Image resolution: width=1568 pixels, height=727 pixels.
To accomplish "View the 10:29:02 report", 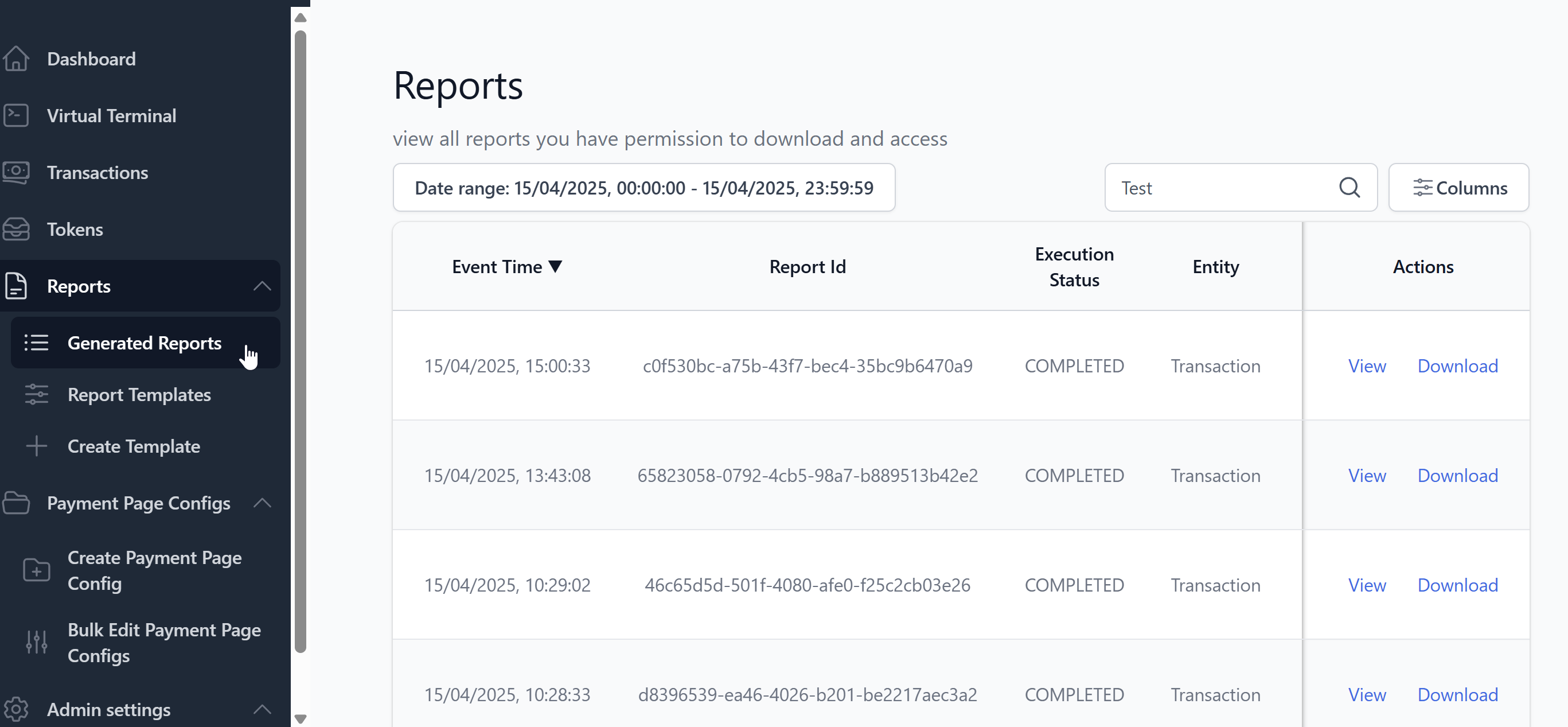I will coord(1367,585).
